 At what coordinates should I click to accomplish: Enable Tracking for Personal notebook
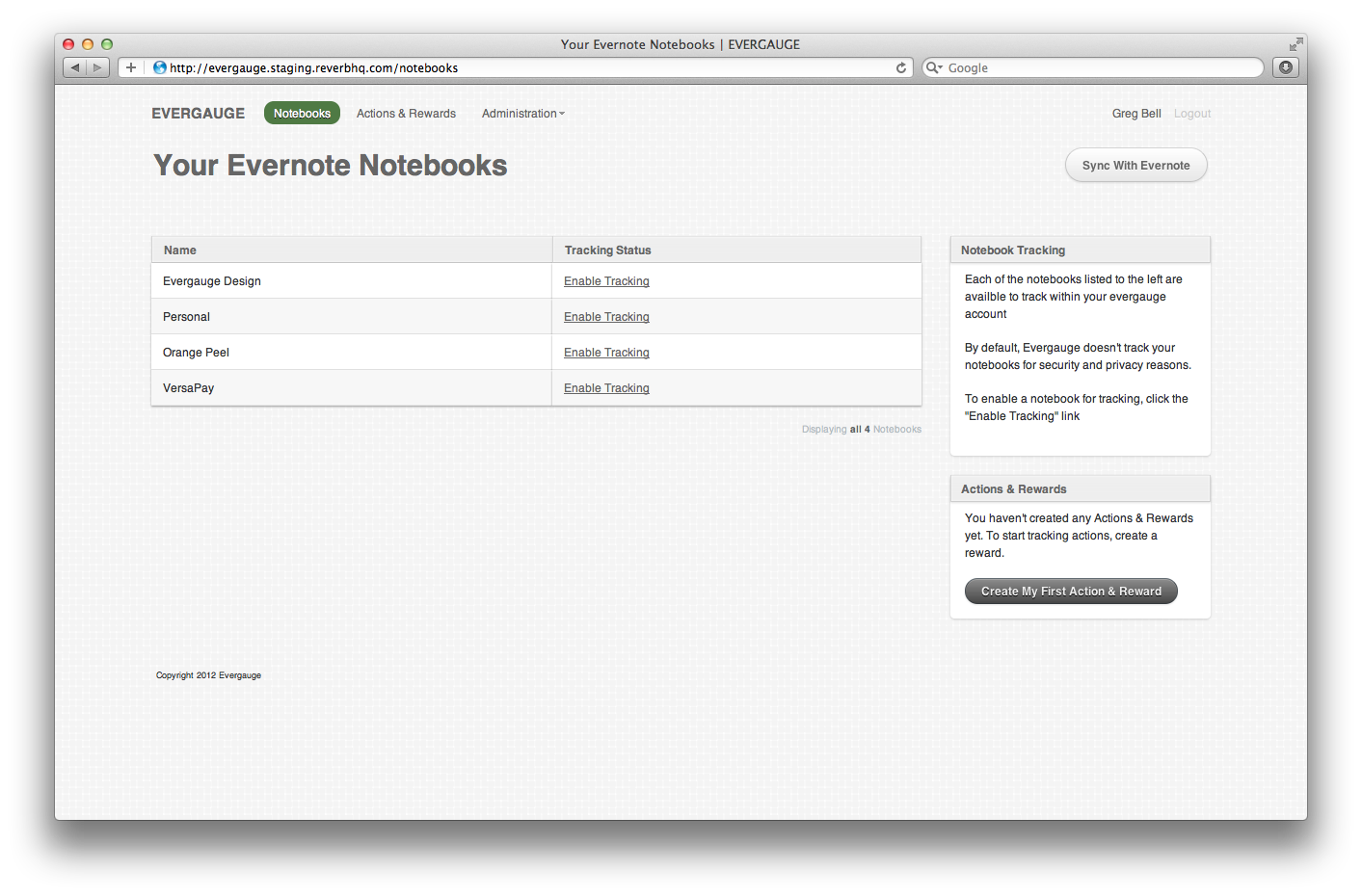(606, 317)
